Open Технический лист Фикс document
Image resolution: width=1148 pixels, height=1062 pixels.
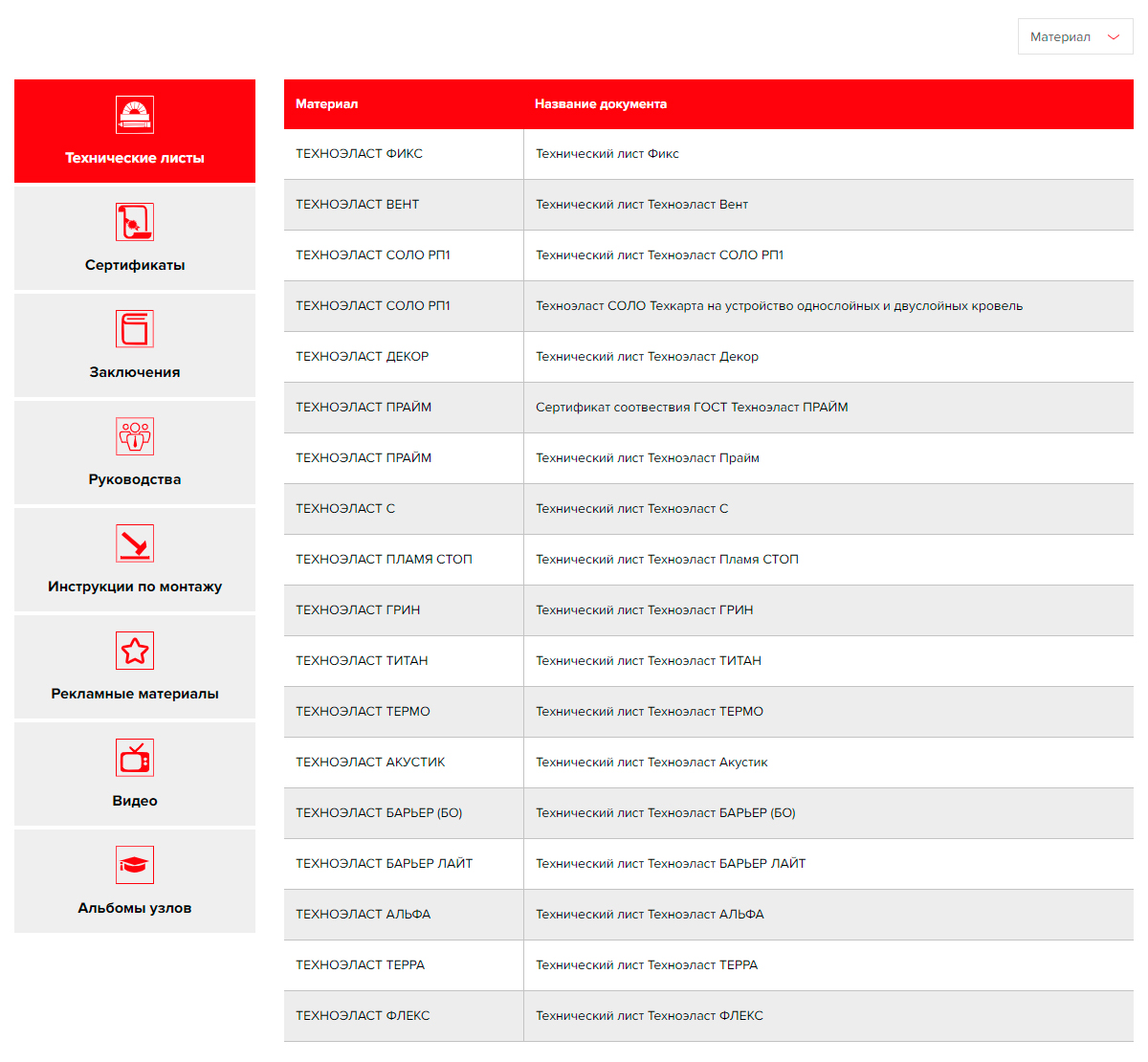(607, 154)
